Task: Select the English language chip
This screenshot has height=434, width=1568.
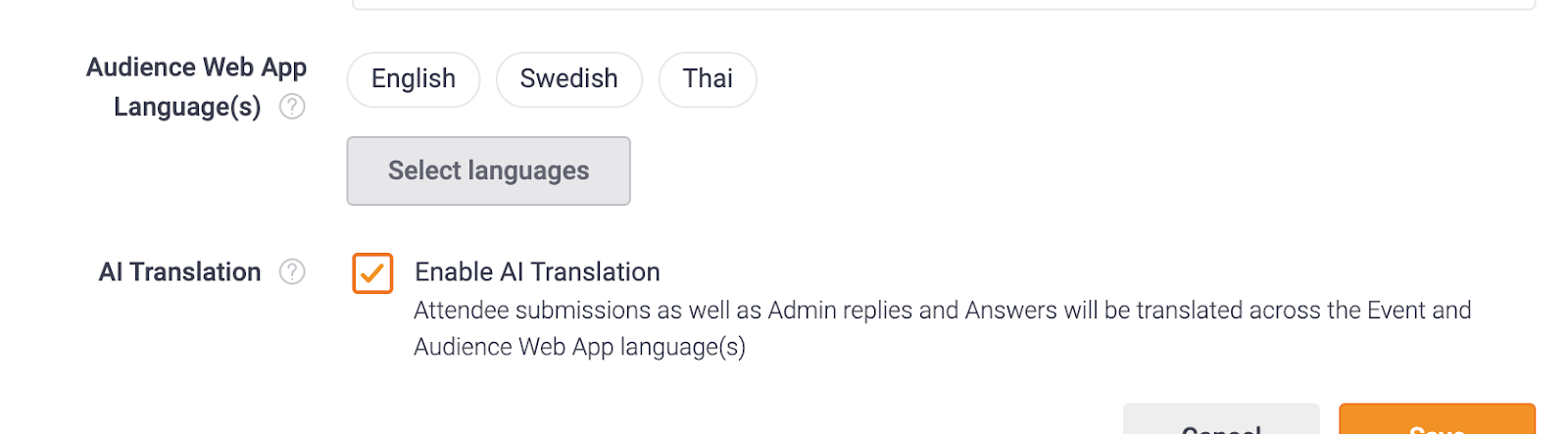Action: tap(414, 79)
